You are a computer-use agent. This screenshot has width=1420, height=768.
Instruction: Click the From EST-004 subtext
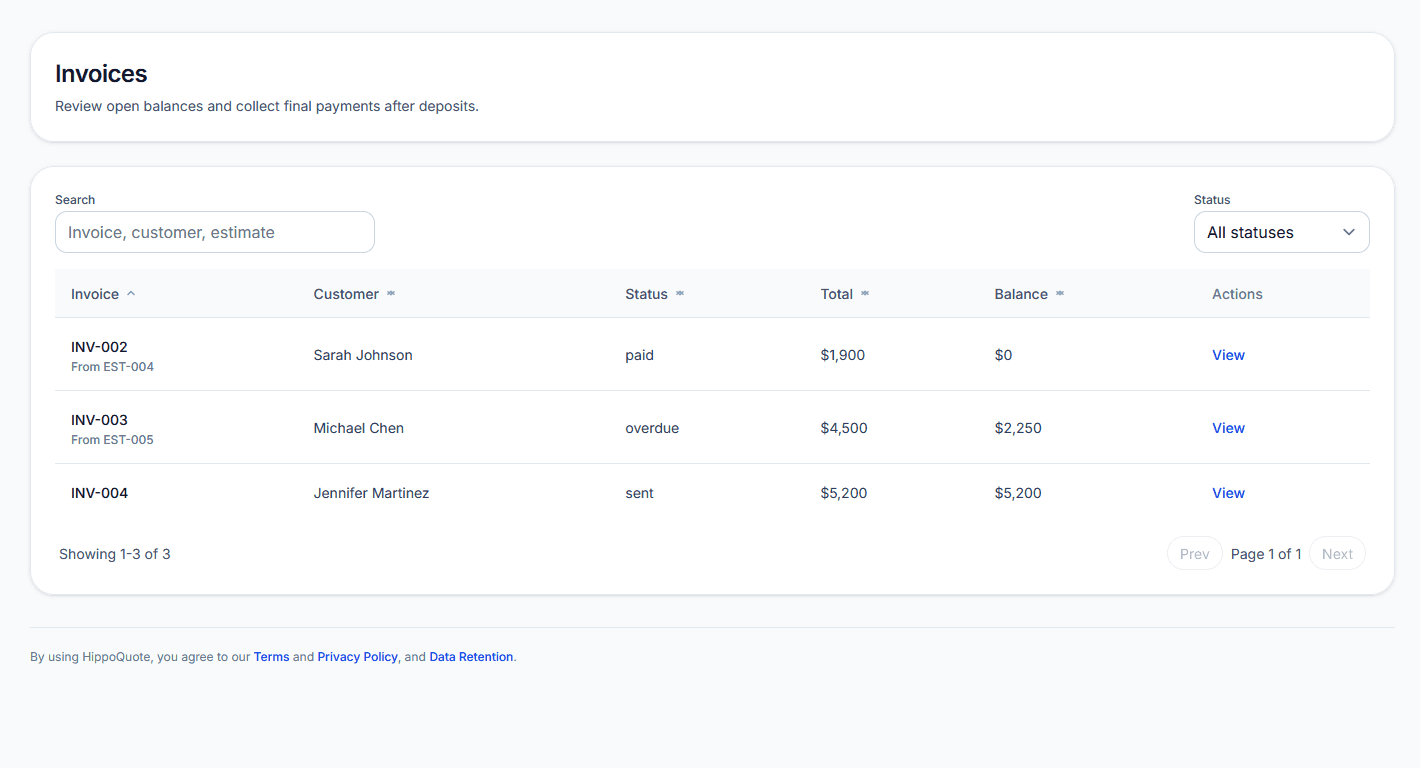coord(112,367)
